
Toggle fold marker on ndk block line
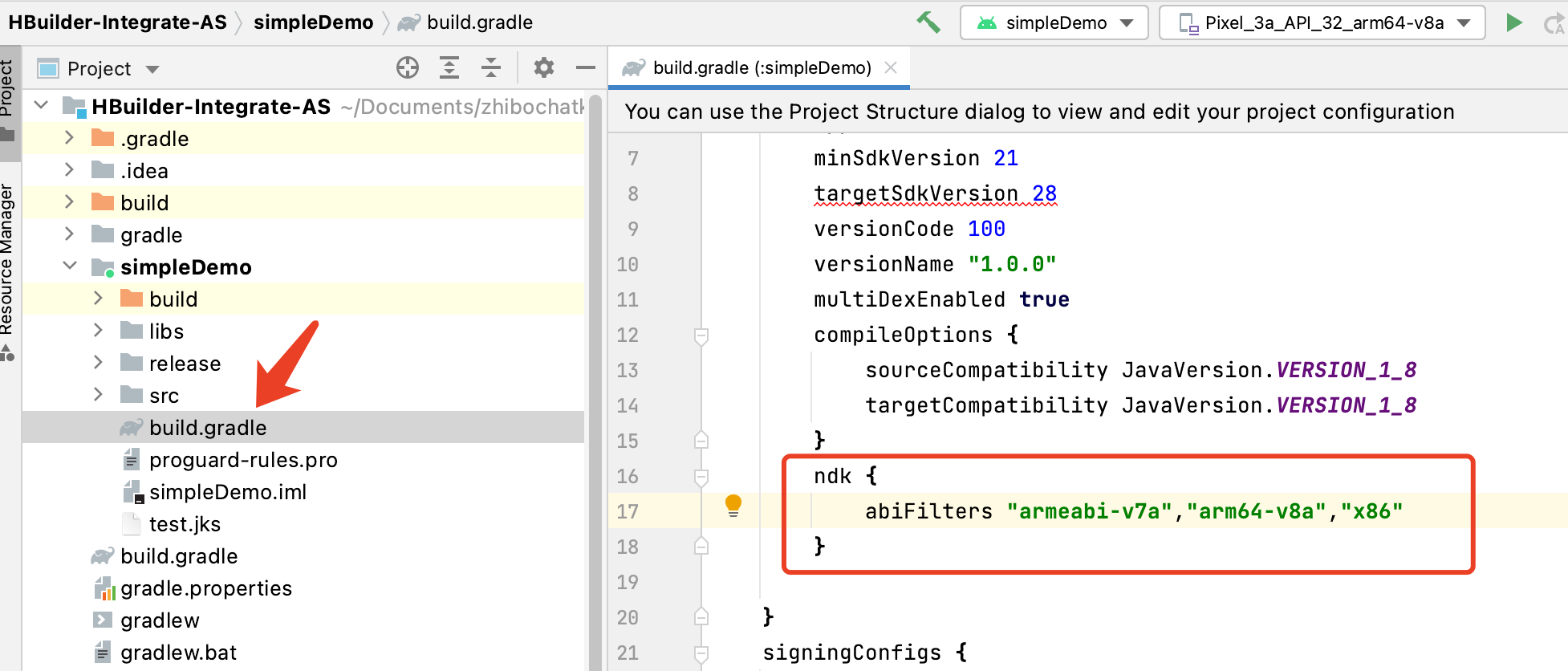click(701, 477)
